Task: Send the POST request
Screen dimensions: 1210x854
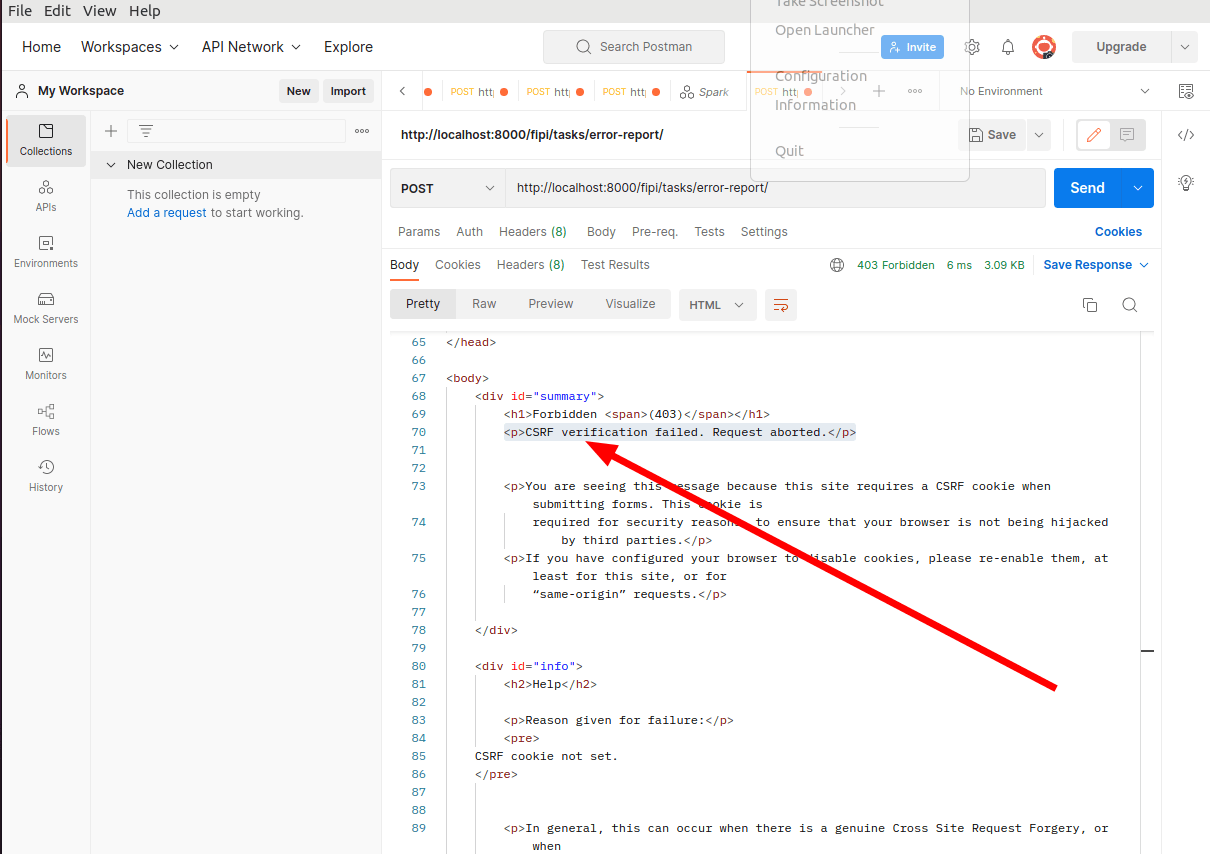Action: coord(1088,188)
